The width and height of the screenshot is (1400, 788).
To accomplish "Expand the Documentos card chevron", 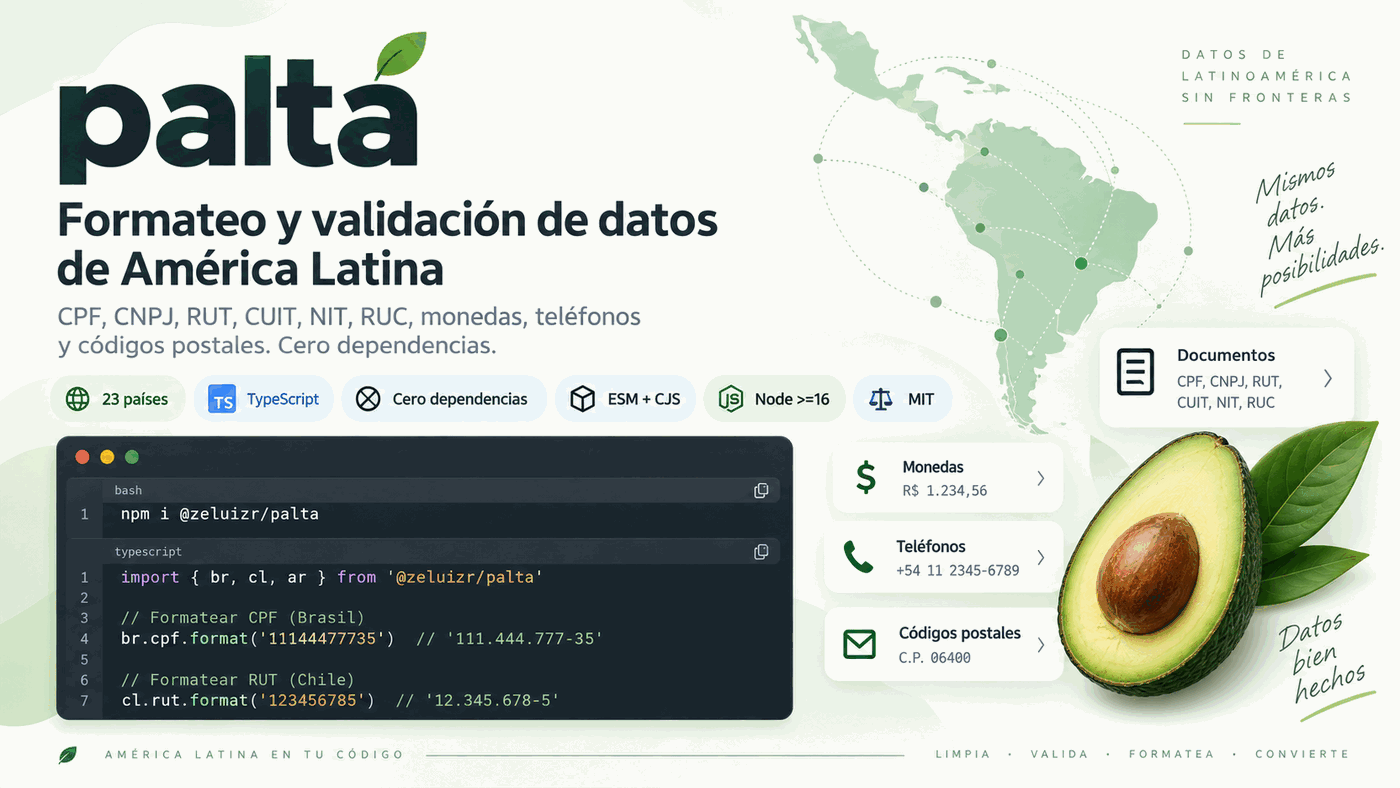I will (x=1328, y=378).
